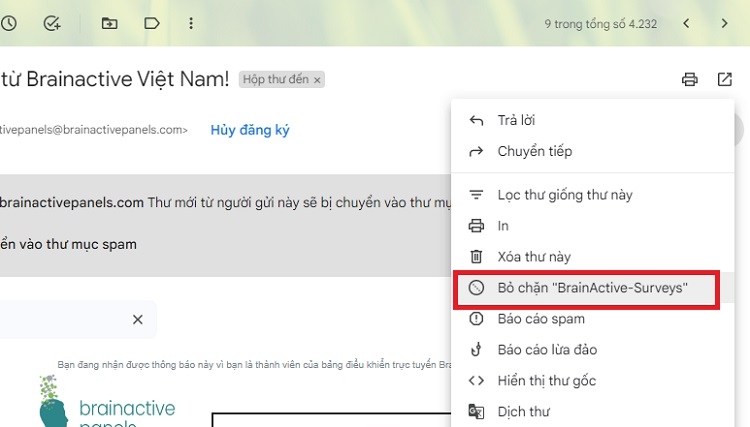Dismiss the notice with X button
Screen dimensions: 750x427
coord(138,319)
